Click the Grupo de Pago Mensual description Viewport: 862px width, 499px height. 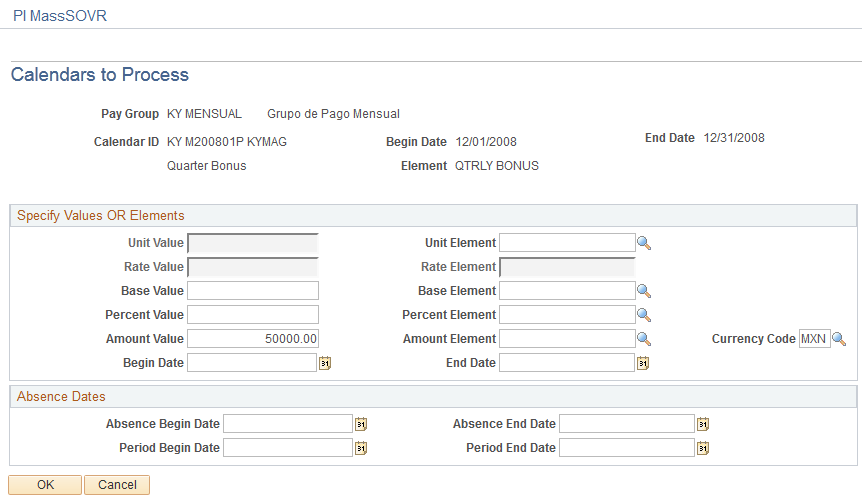pyautogui.click(x=333, y=114)
